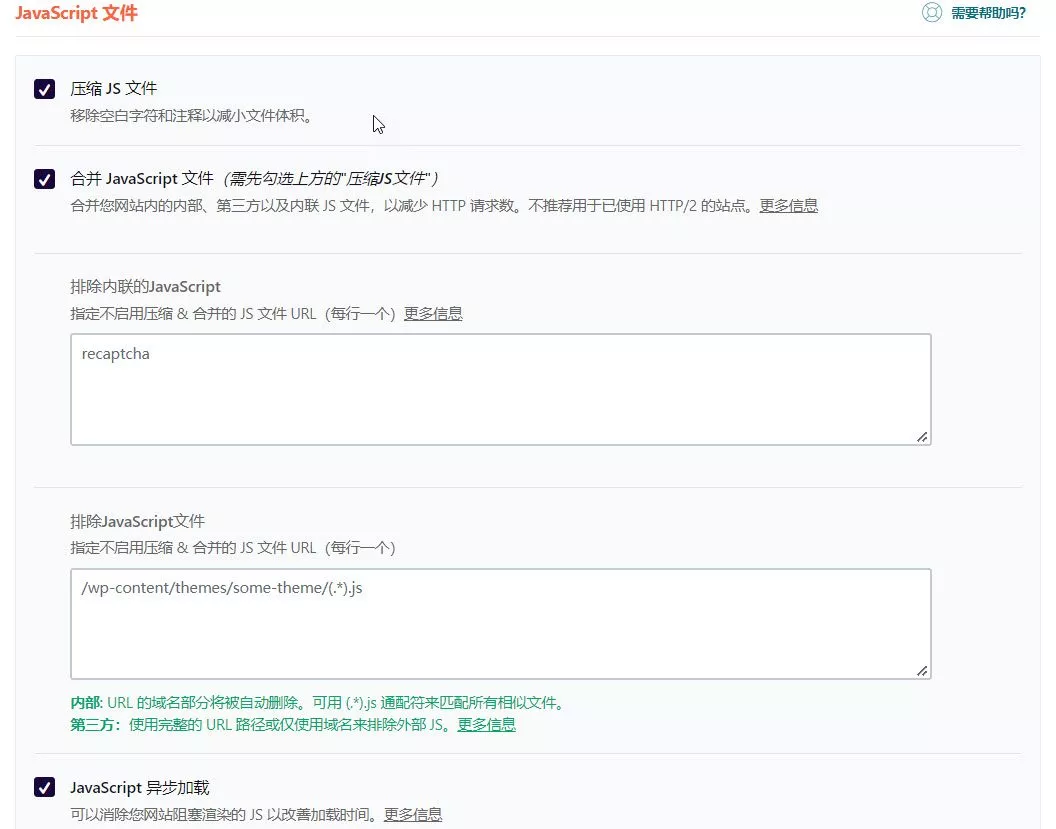Click the 合并 JavaScript 文件 label

pyautogui.click(x=142, y=179)
